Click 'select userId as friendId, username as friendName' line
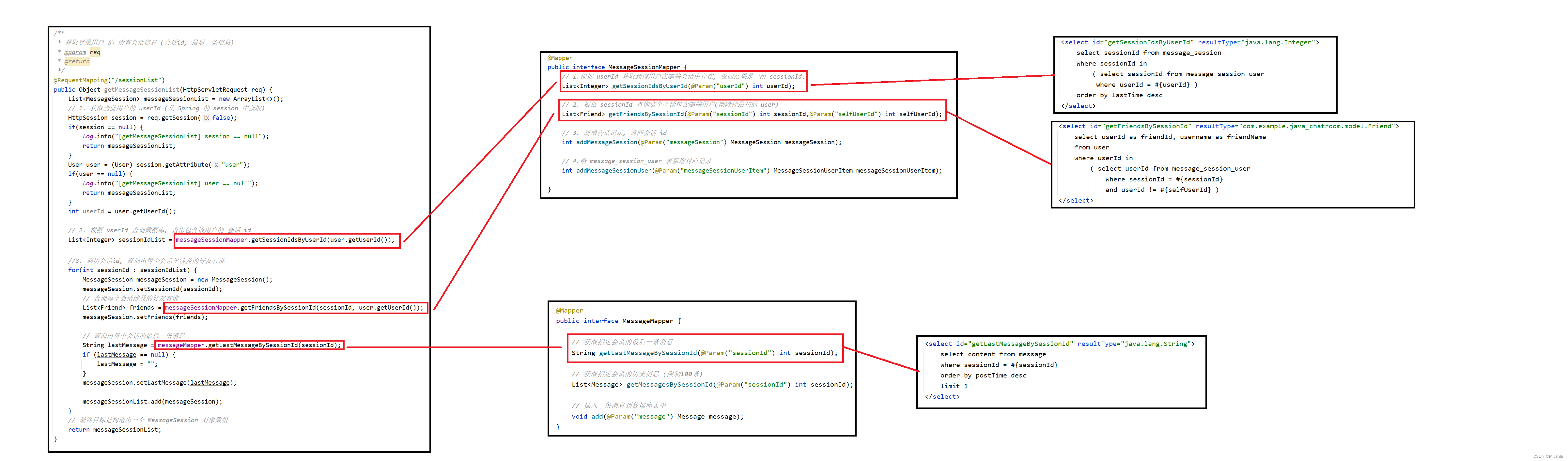1568x461 pixels. [x=1169, y=137]
